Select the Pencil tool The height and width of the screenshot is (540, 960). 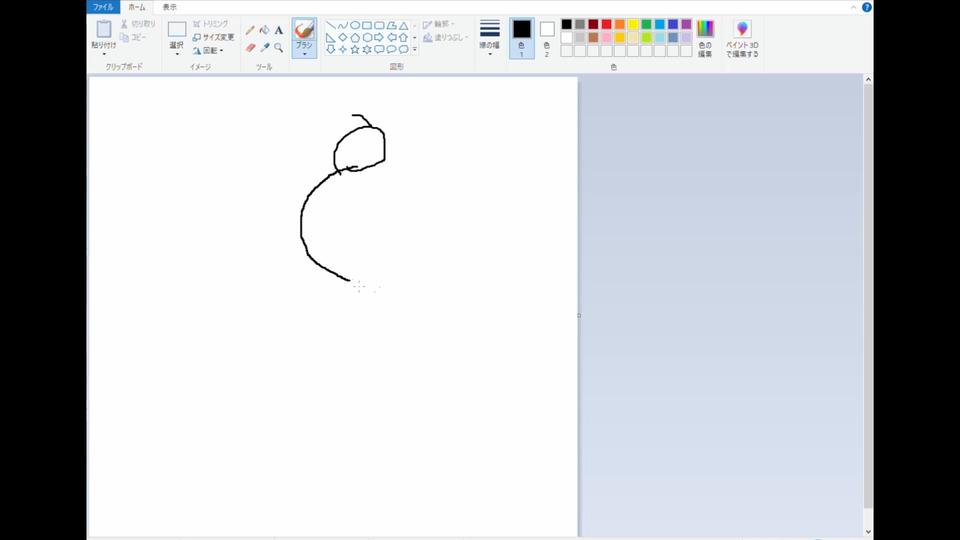[250, 30]
